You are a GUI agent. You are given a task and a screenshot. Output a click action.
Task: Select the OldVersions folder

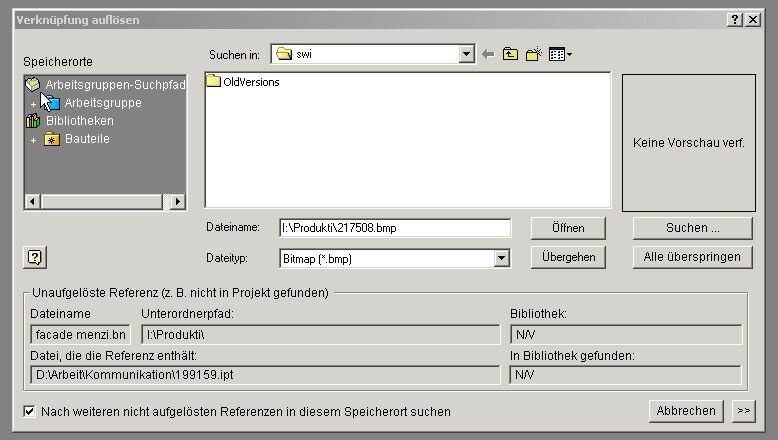243,82
